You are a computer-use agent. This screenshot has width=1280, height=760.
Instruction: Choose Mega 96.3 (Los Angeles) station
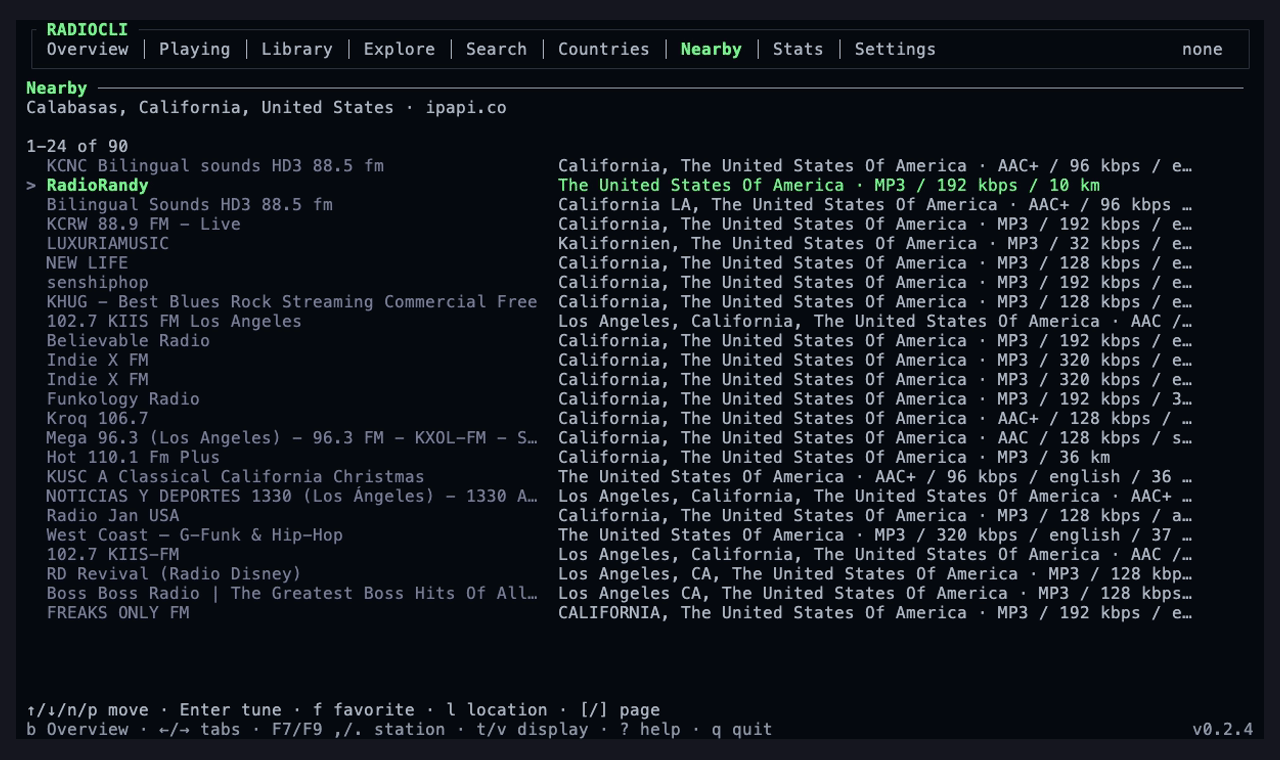619,438
